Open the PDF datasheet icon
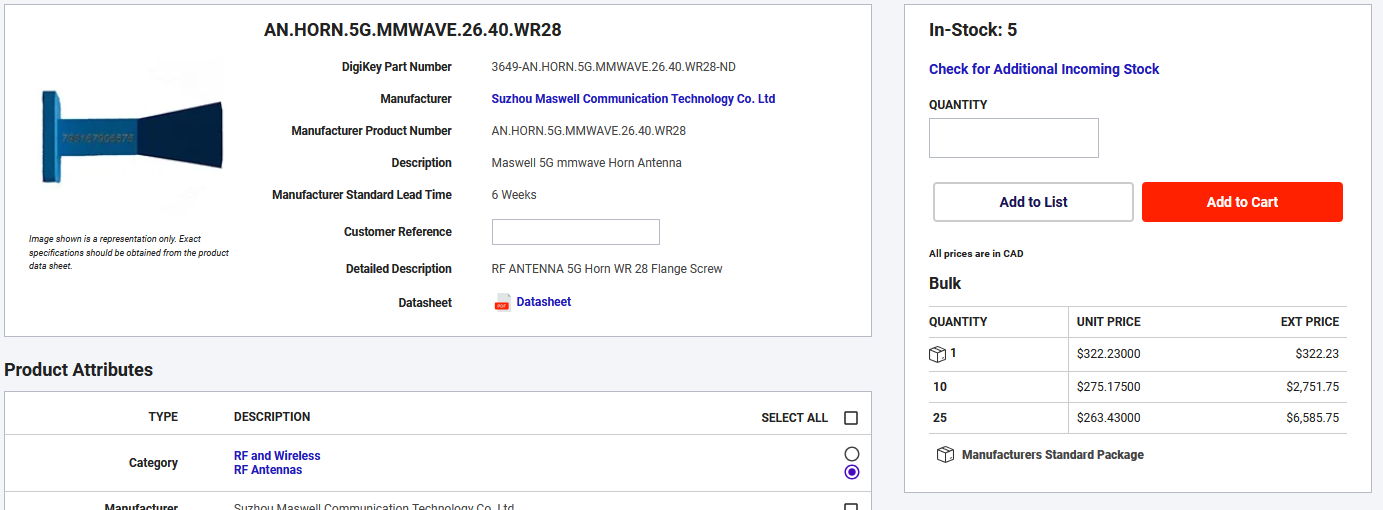 (x=503, y=302)
